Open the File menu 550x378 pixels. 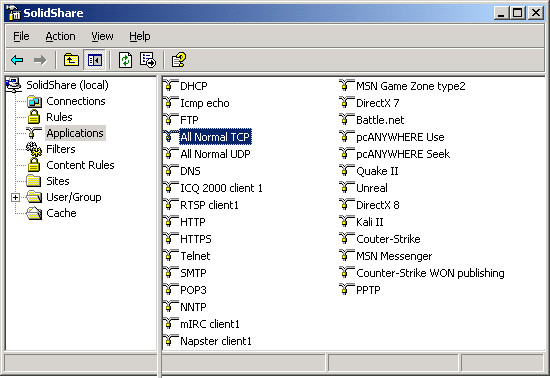(21, 36)
